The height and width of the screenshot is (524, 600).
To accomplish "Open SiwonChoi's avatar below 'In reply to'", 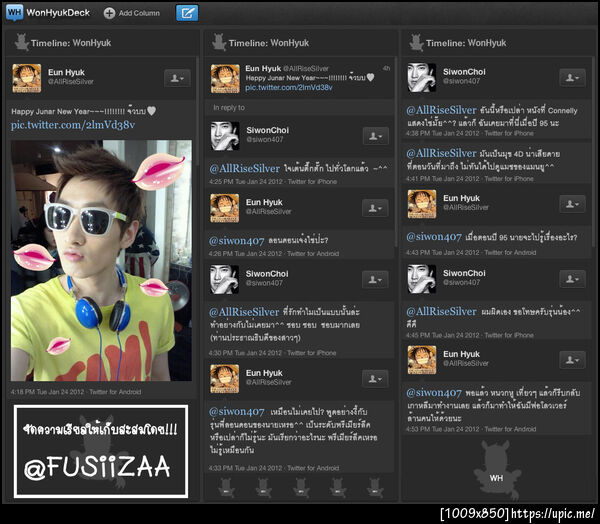I will pos(225,136).
